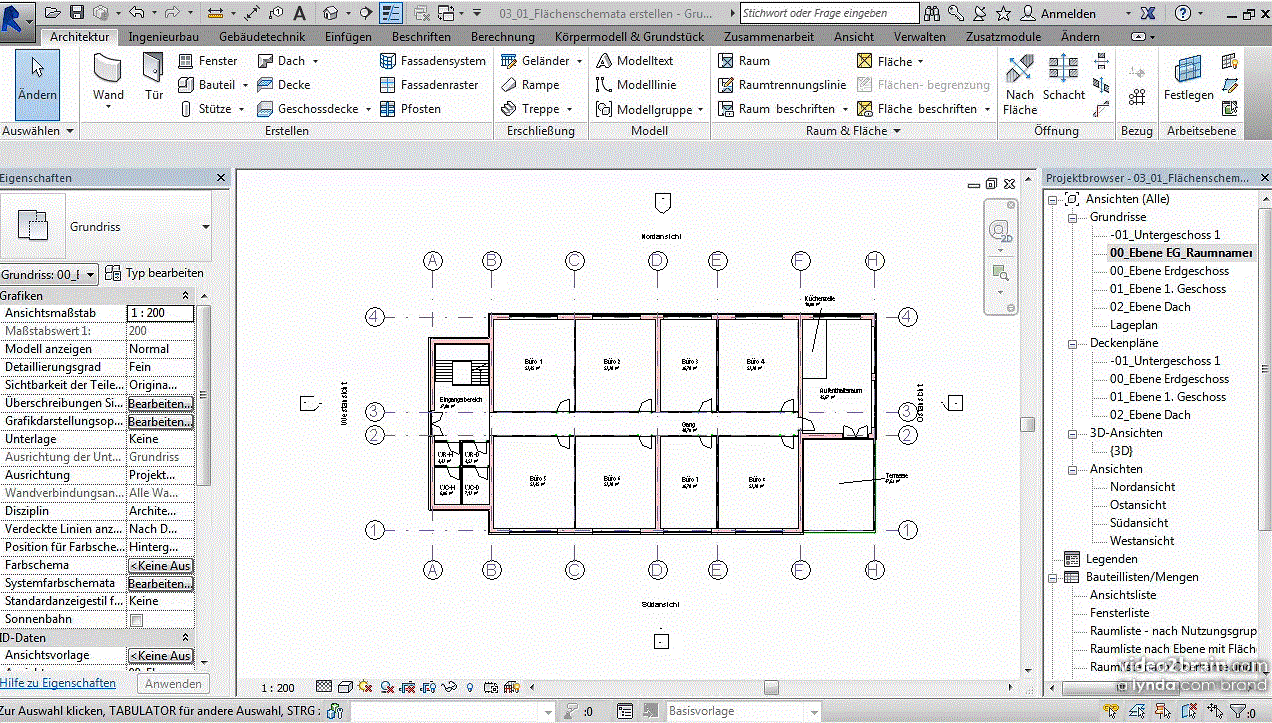Screen dimensions: 1272x723
Task: Click the binoculars search icon
Action: tap(932, 13)
